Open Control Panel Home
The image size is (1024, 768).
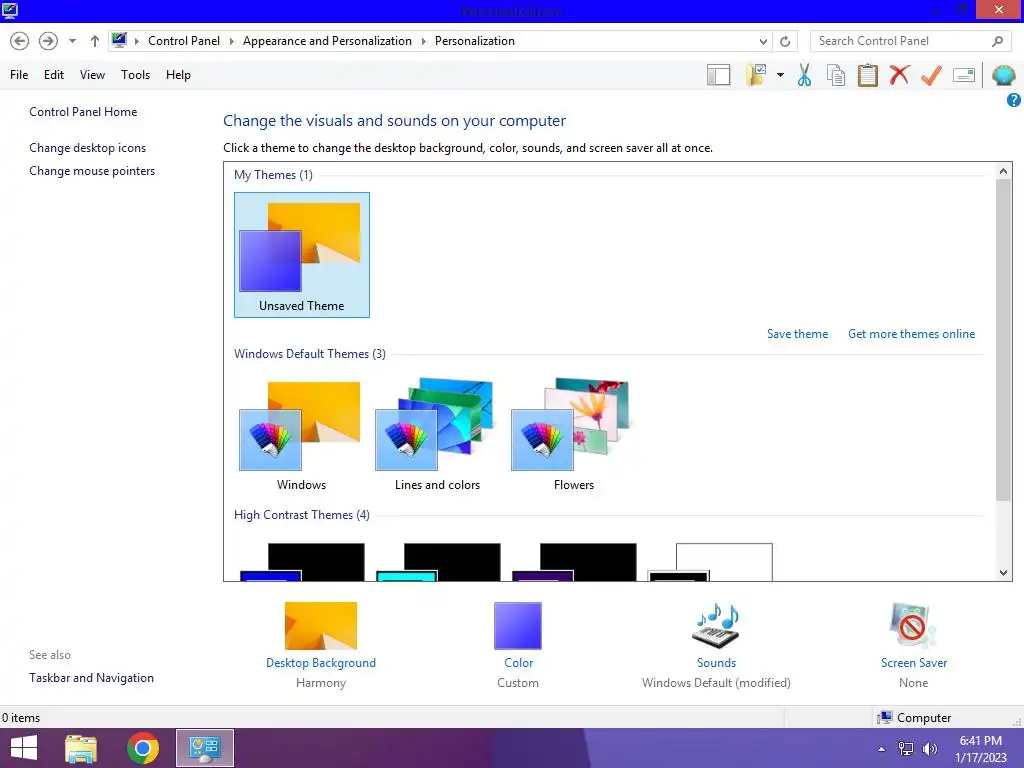coord(83,112)
